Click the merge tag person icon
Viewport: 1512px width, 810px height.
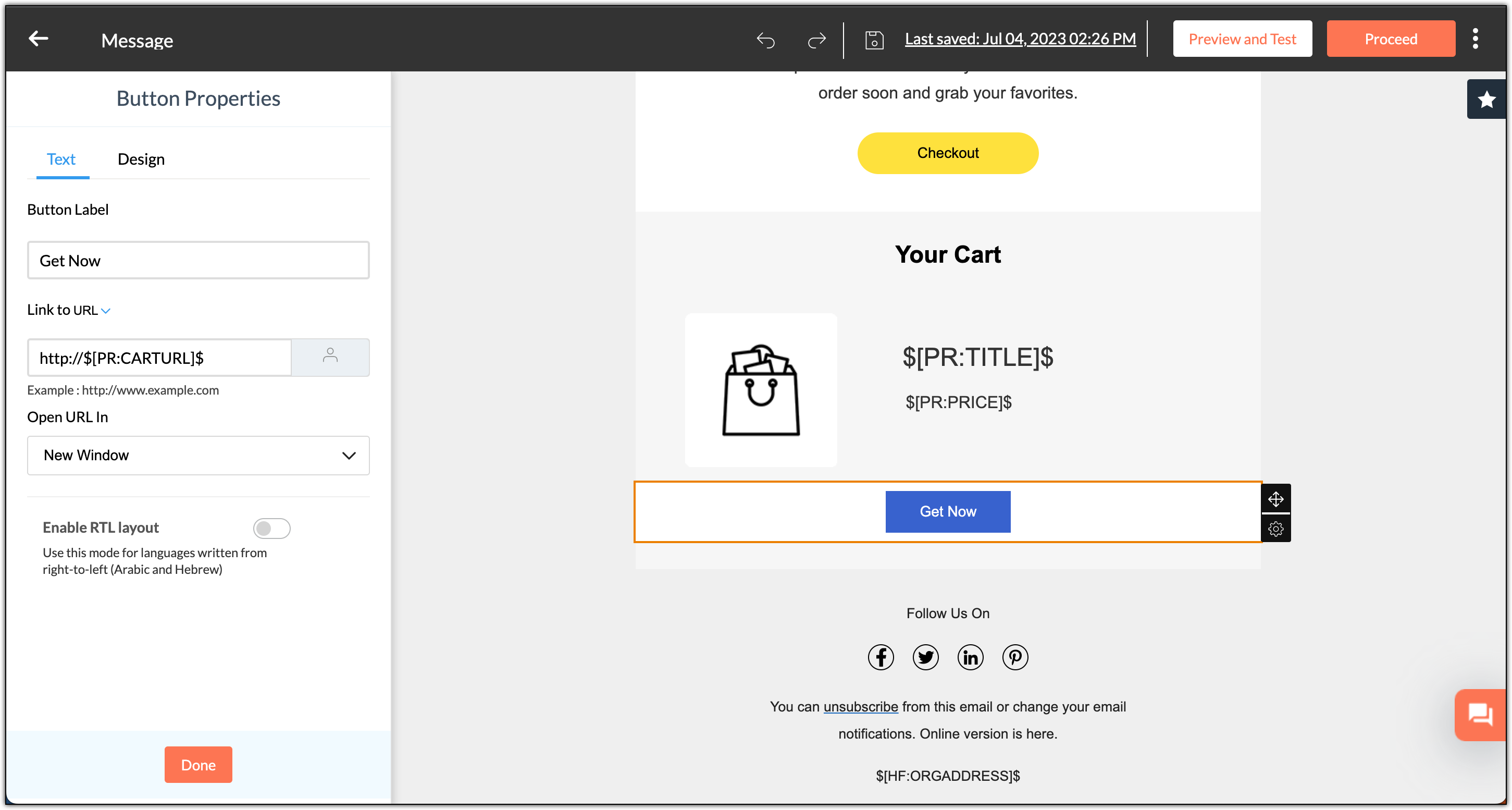(330, 357)
